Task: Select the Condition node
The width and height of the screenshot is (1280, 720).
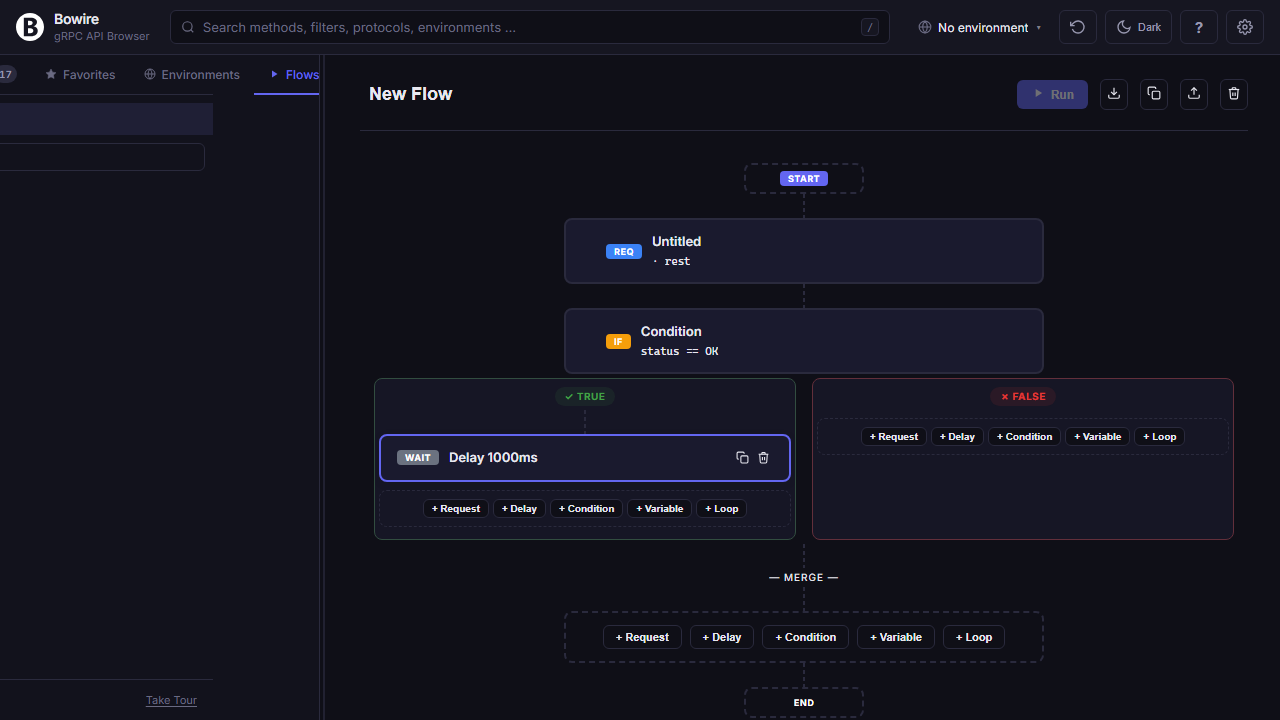Action: click(804, 341)
